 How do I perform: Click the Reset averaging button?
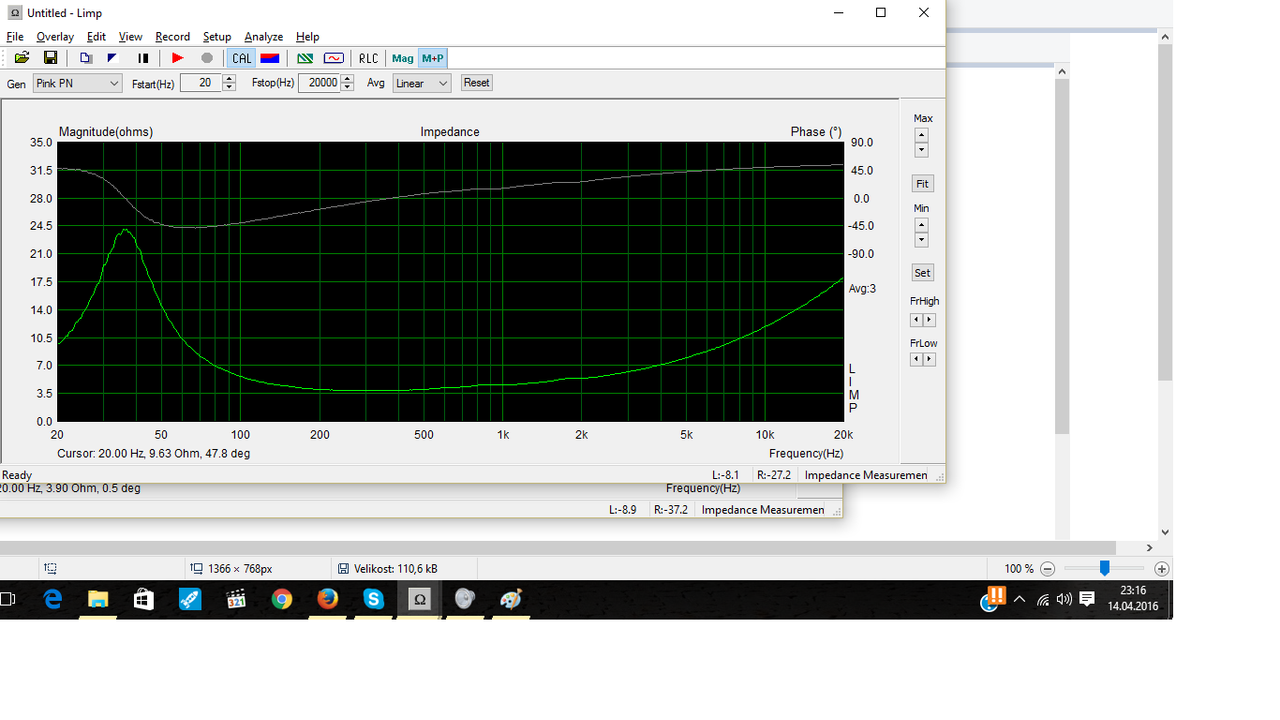click(476, 83)
